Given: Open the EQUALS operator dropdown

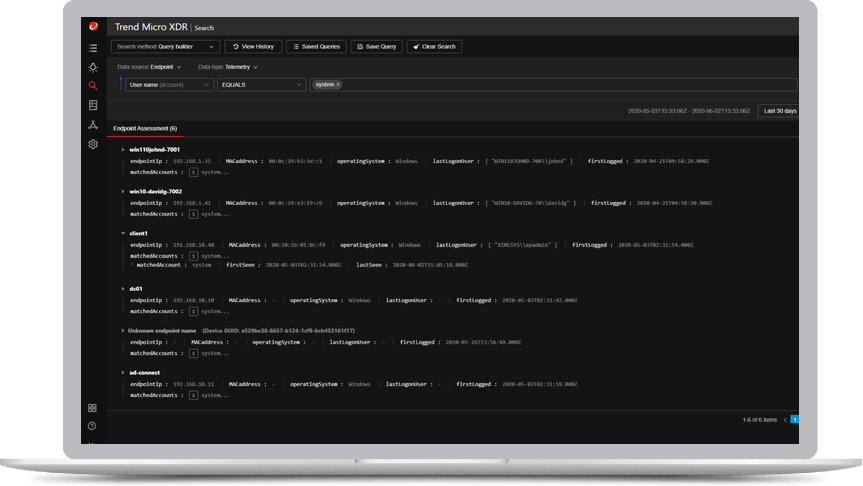Looking at the screenshot, I should (262, 85).
